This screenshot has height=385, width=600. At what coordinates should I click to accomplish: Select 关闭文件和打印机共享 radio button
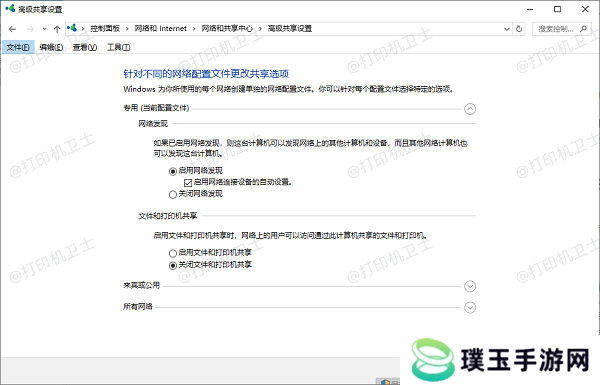point(173,265)
